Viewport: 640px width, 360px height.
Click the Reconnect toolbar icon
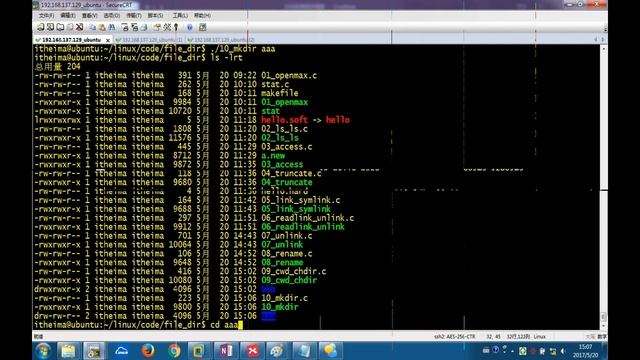tap(70, 27)
